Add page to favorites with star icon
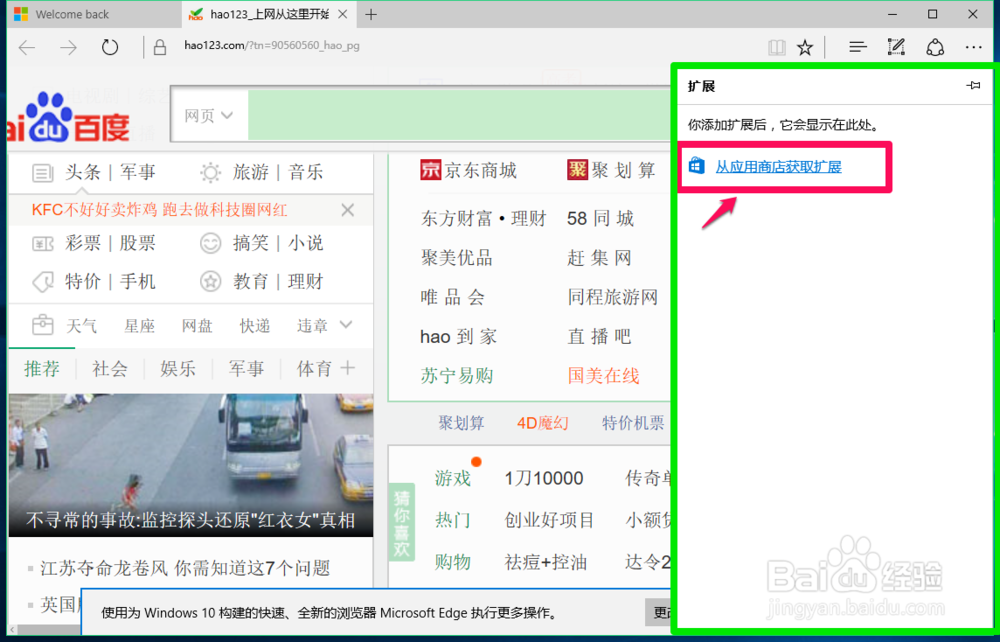The image size is (1000, 642). pos(805,47)
